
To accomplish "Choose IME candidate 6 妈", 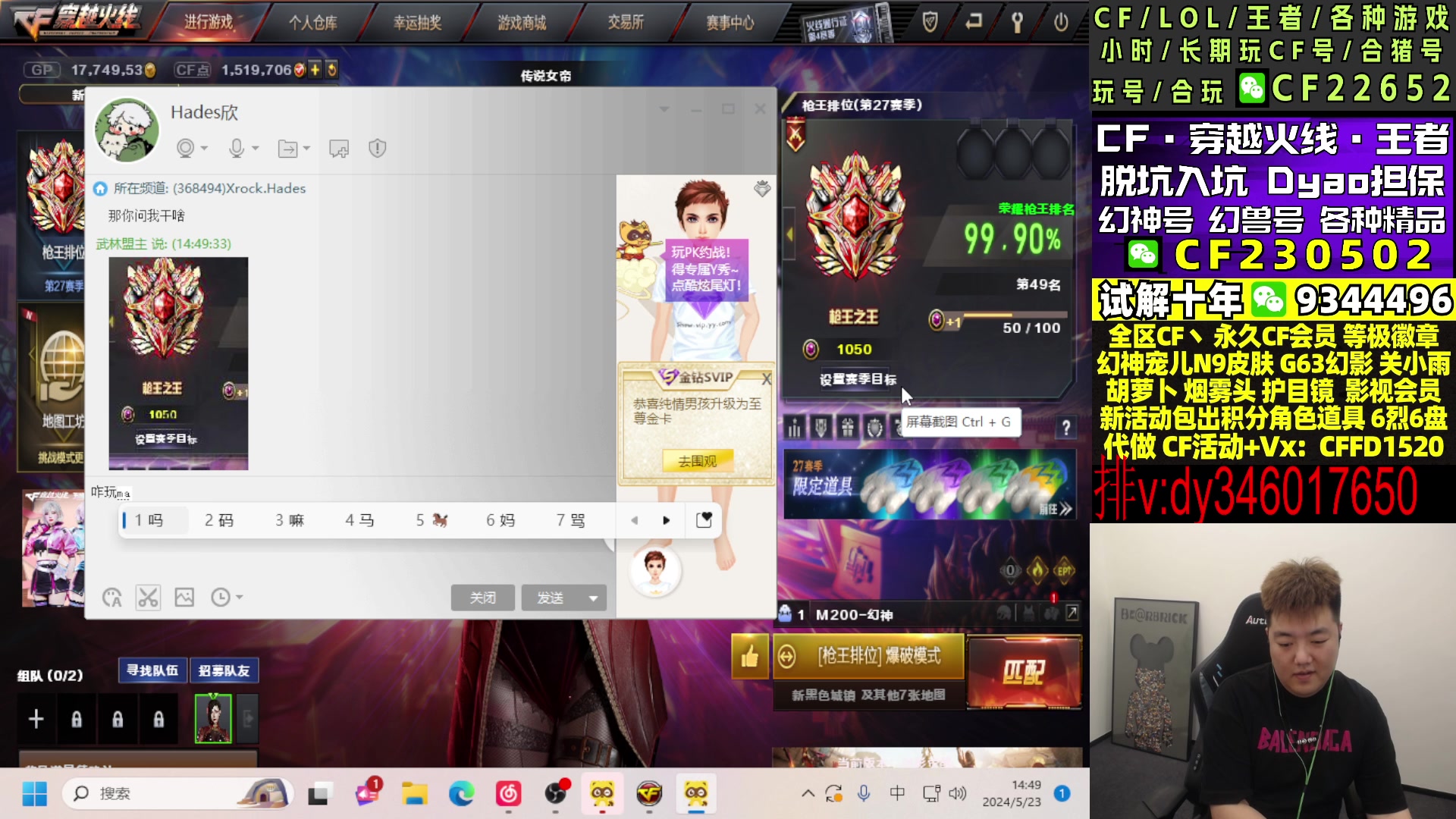I will (500, 520).
